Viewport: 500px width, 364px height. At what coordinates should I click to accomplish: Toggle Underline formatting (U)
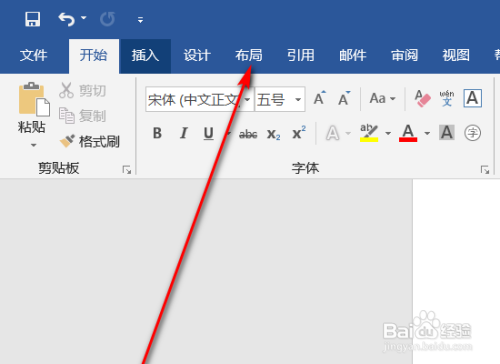(209, 133)
